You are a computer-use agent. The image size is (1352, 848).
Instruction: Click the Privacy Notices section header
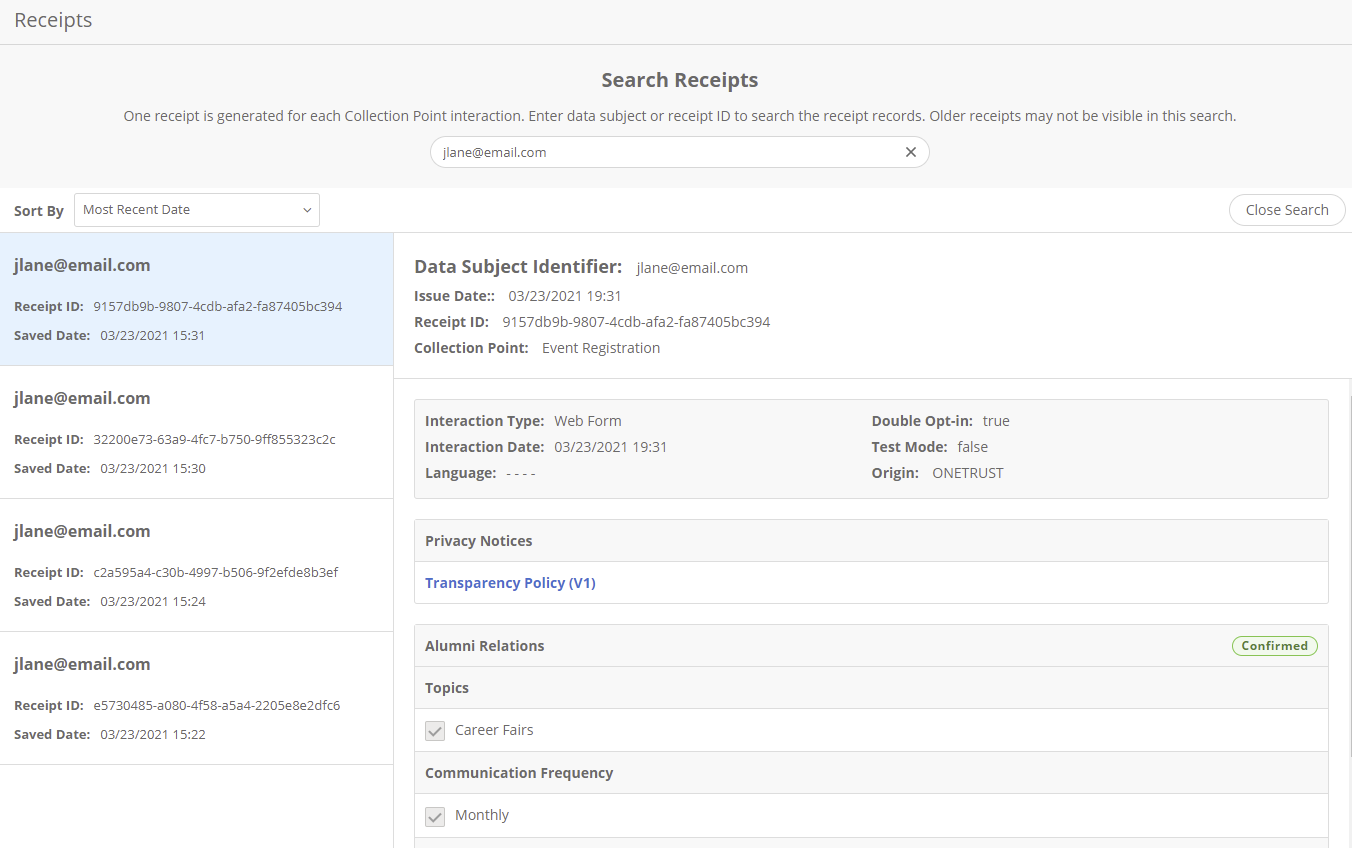click(x=871, y=541)
